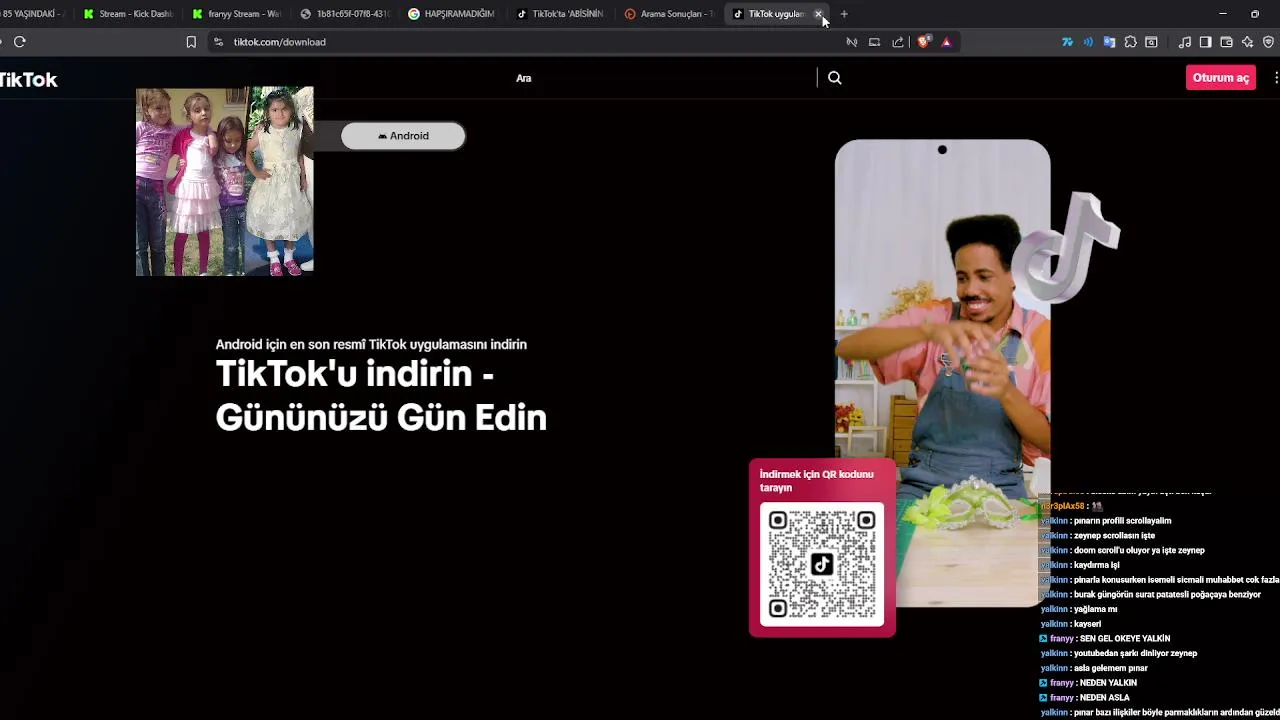This screenshot has width=1280, height=720.
Task: Click chat message 'SEN GEL OKEYE YALKİN'
Action: click(x=1125, y=639)
